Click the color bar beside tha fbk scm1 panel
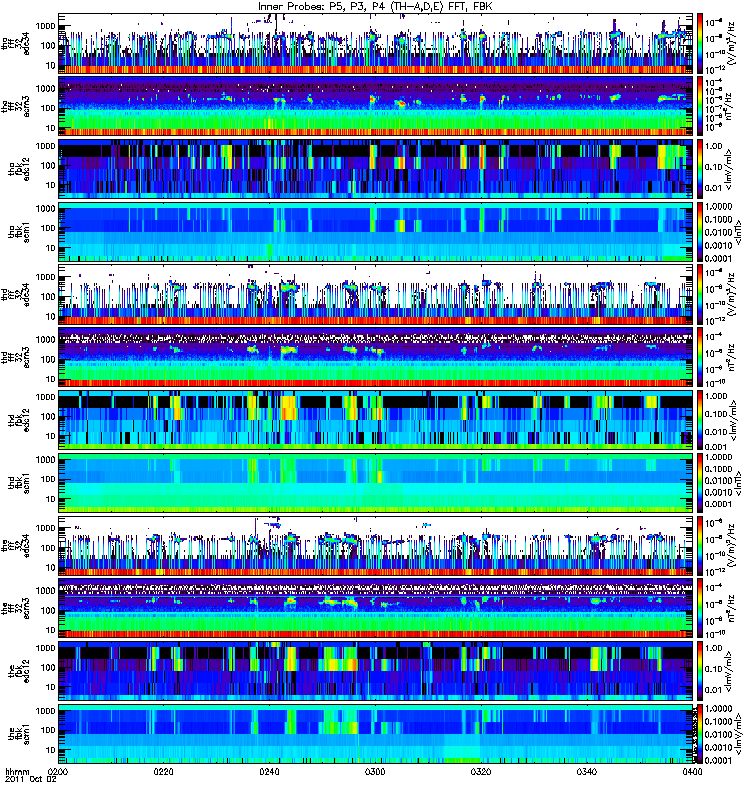The height and width of the screenshot is (800, 750). click(700, 232)
